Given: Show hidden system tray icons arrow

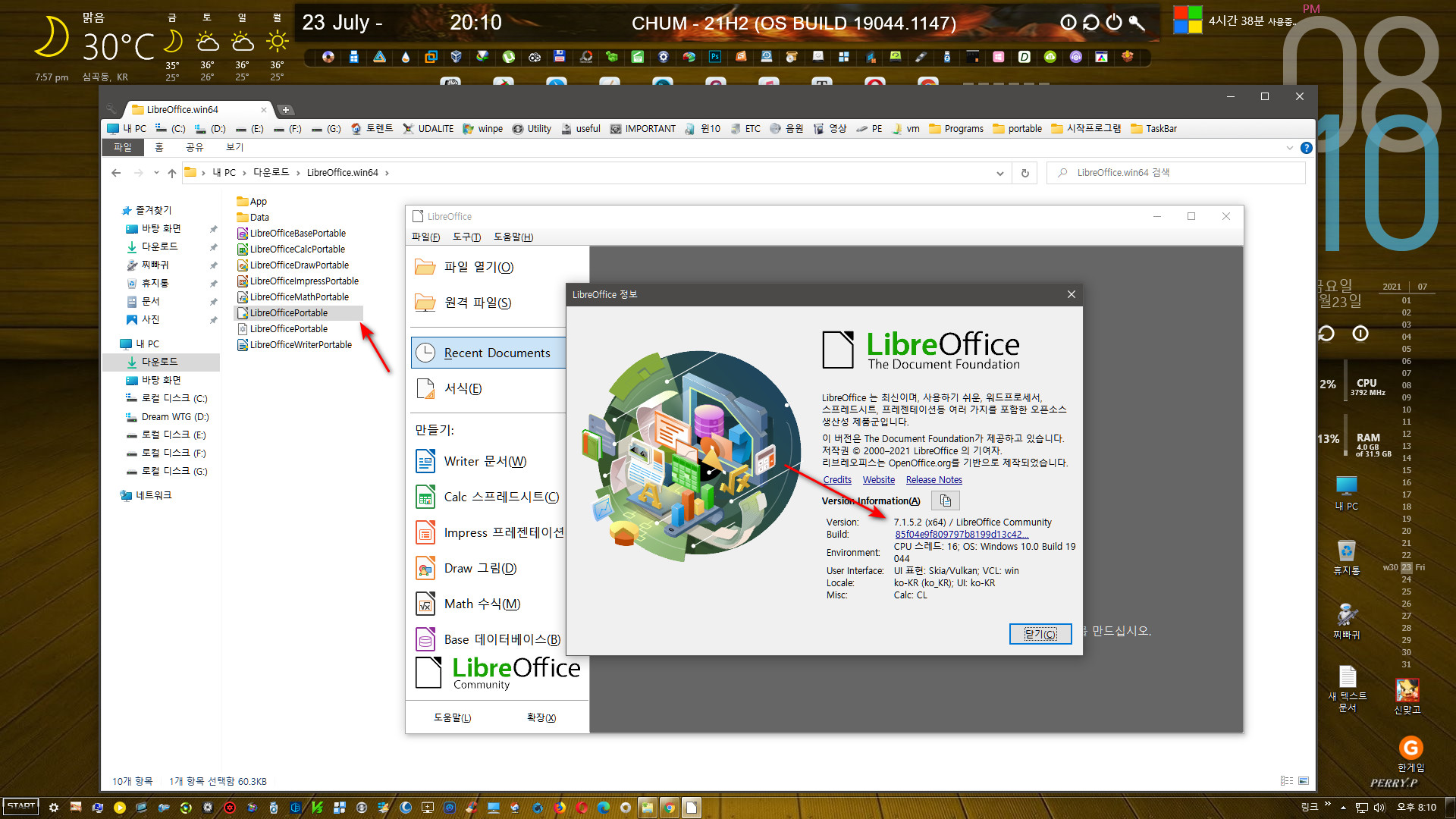Looking at the screenshot, I should pos(1343,808).
